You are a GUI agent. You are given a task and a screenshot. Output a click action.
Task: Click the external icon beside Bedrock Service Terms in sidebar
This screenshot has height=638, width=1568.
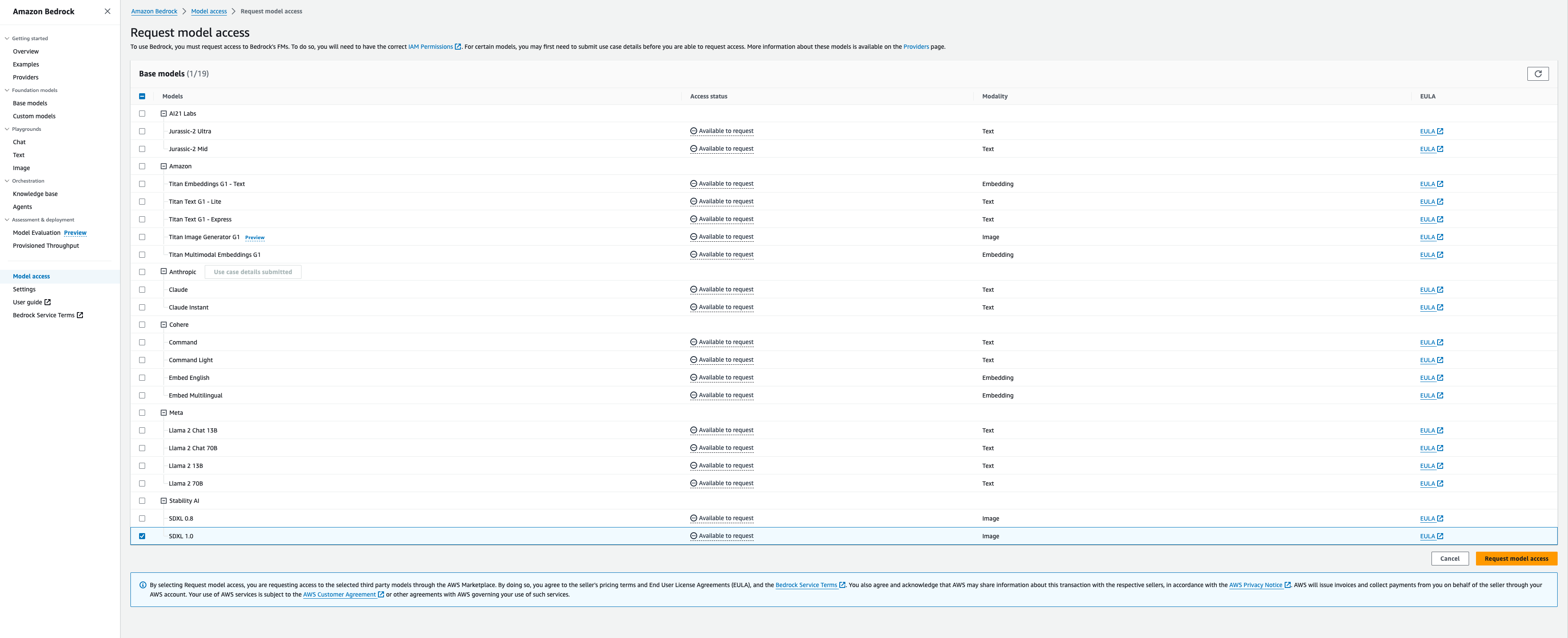(80, 315)
